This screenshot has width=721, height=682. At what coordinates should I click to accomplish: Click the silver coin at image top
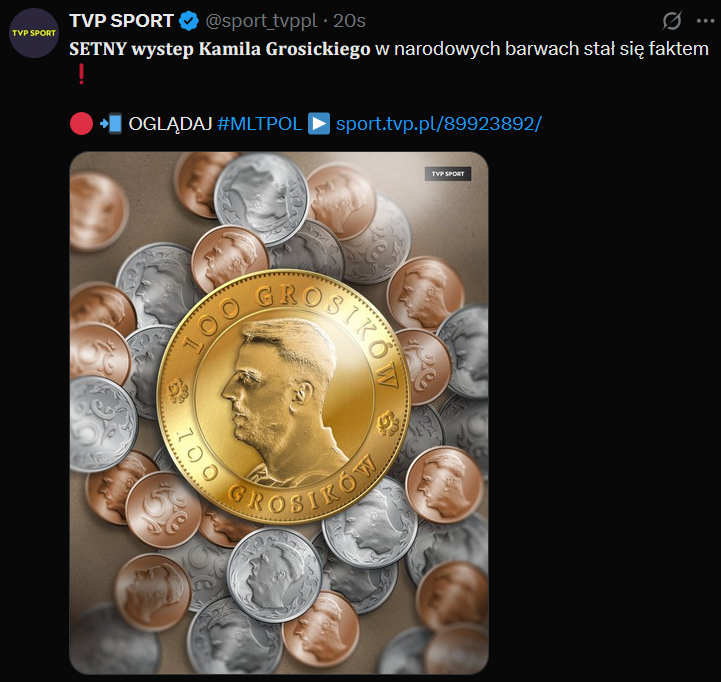click(261, 199)
